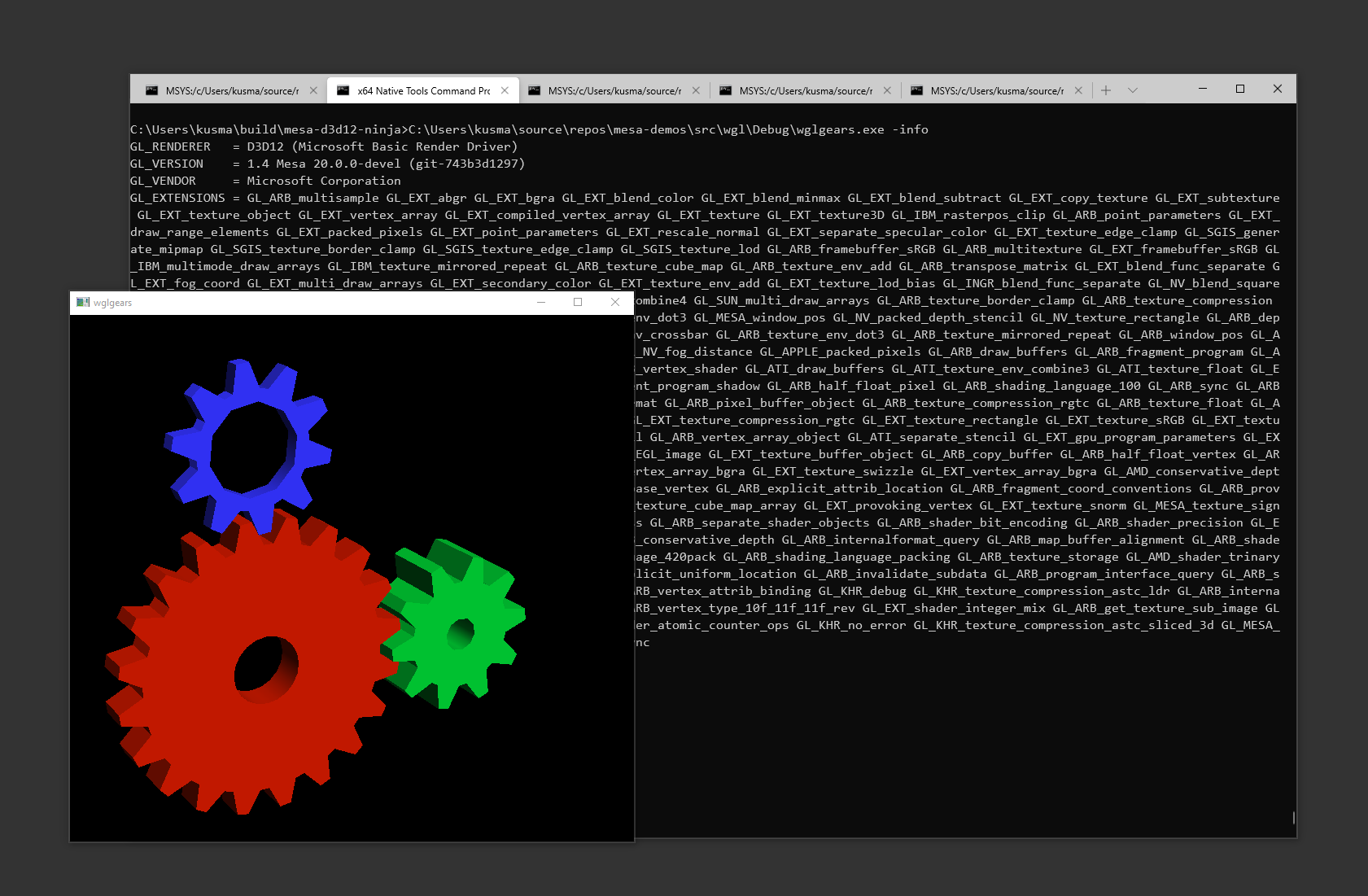Click the maximize icon on the wglgears window
This screenshot has height=896, width=1368.
578,302
